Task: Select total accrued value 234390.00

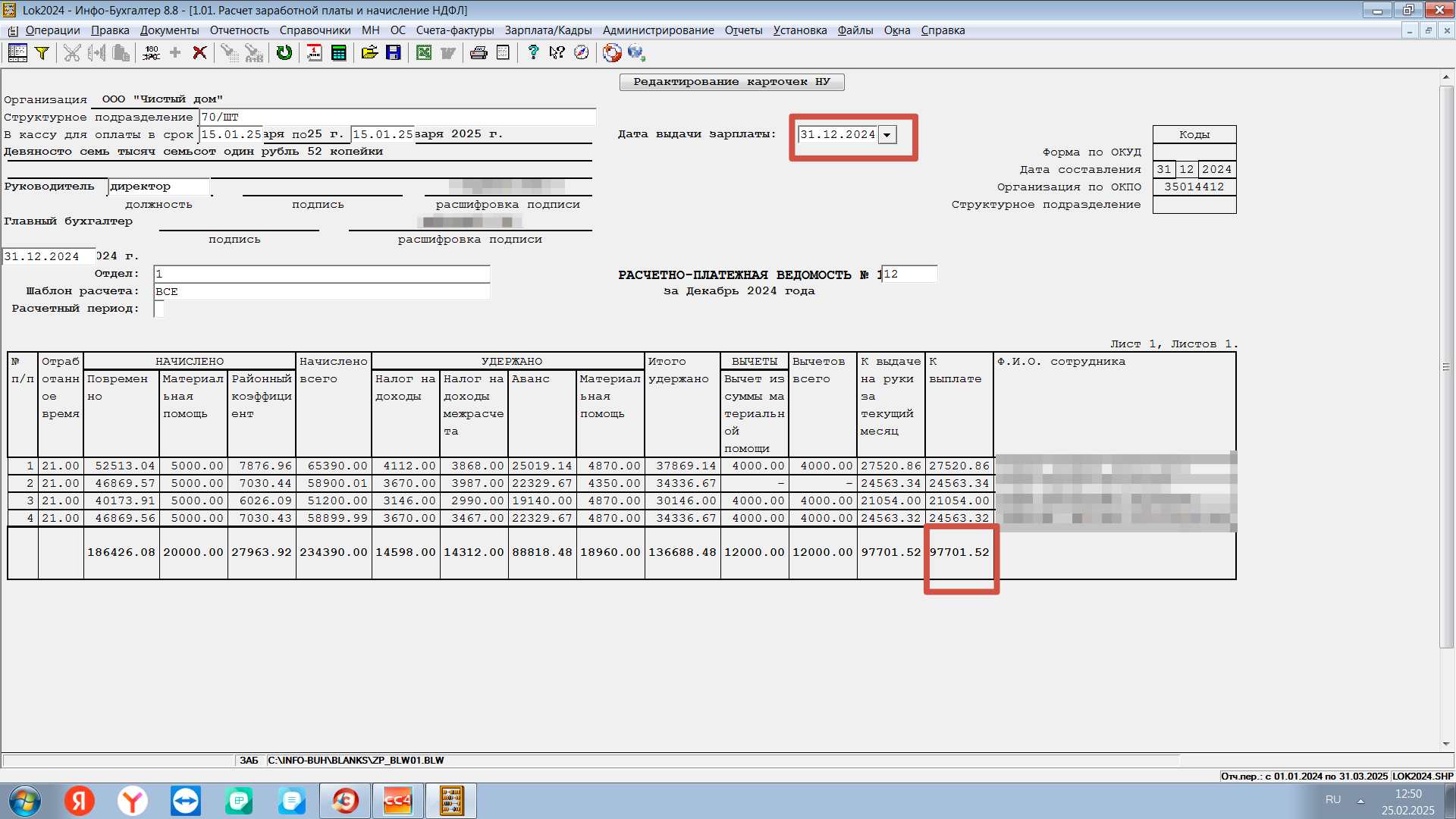Action: [334, 552]
